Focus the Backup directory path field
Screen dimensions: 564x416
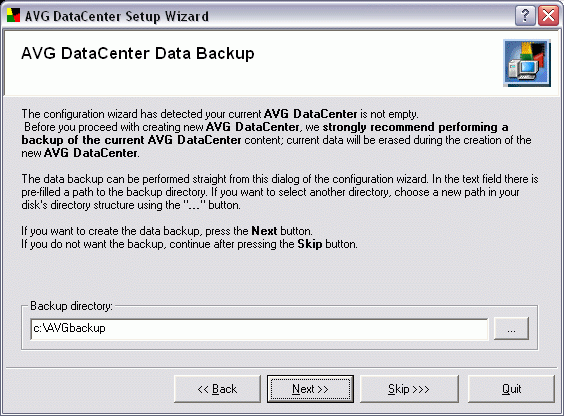pyautogui.click(x=259, y=329)
